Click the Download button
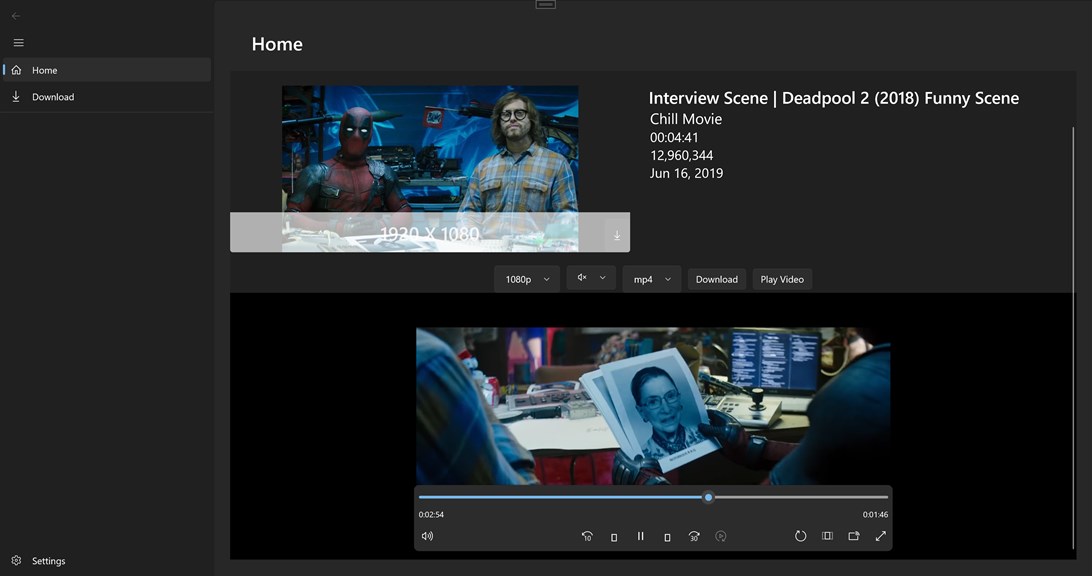This screenshot has width=1092, height=576. coord(717,279)
